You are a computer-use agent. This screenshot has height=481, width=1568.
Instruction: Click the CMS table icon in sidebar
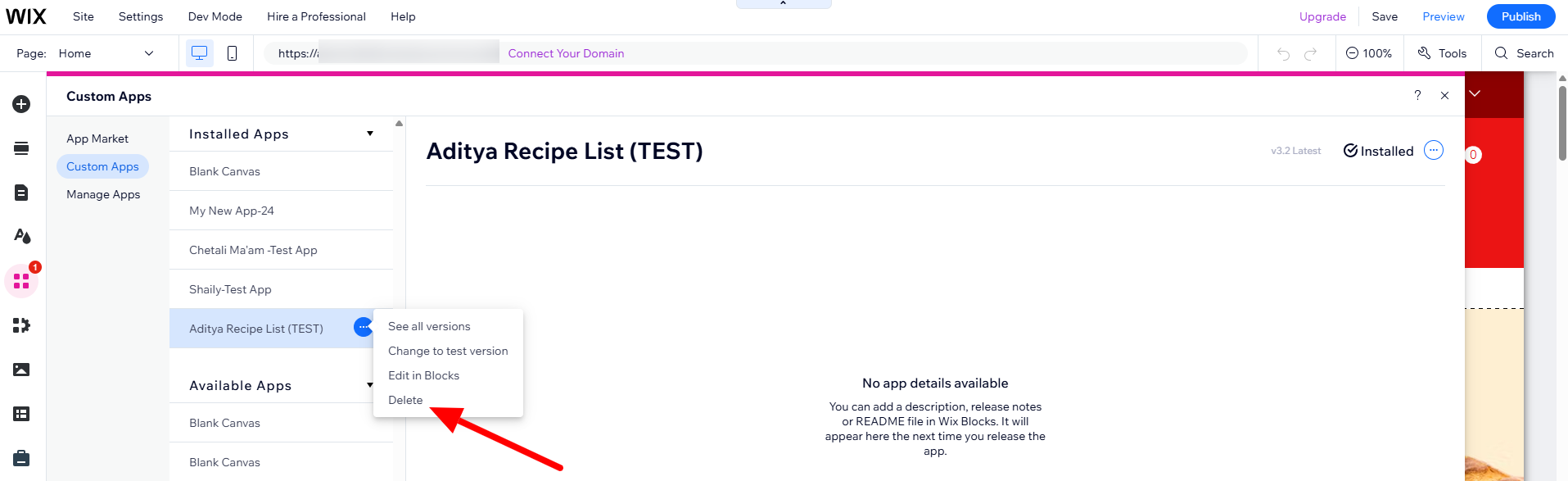[22, 414]
